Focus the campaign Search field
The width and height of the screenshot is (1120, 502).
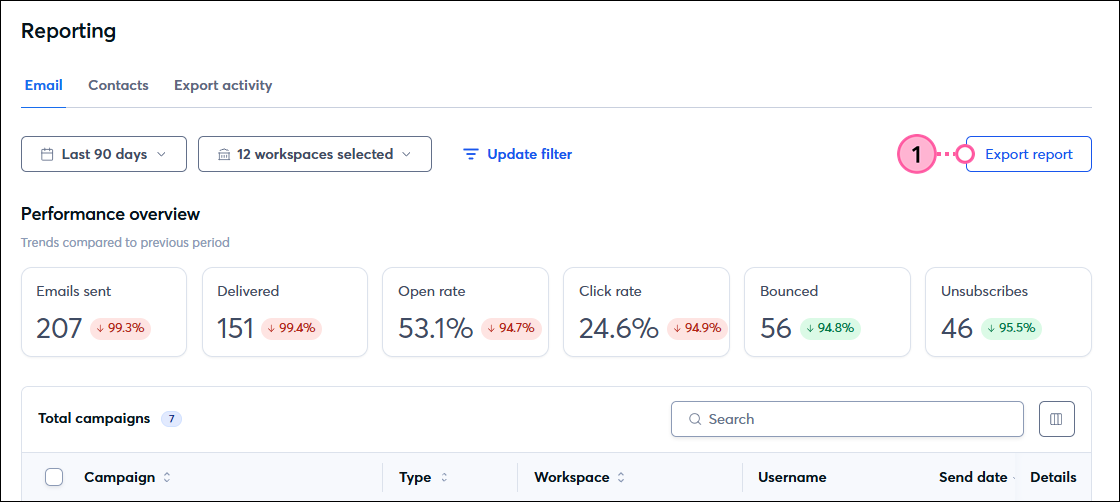(x=847, y=419)
